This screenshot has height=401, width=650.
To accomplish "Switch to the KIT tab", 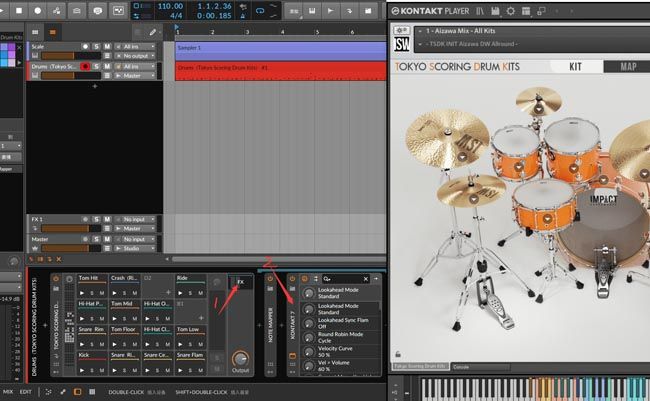I will 575,66.
